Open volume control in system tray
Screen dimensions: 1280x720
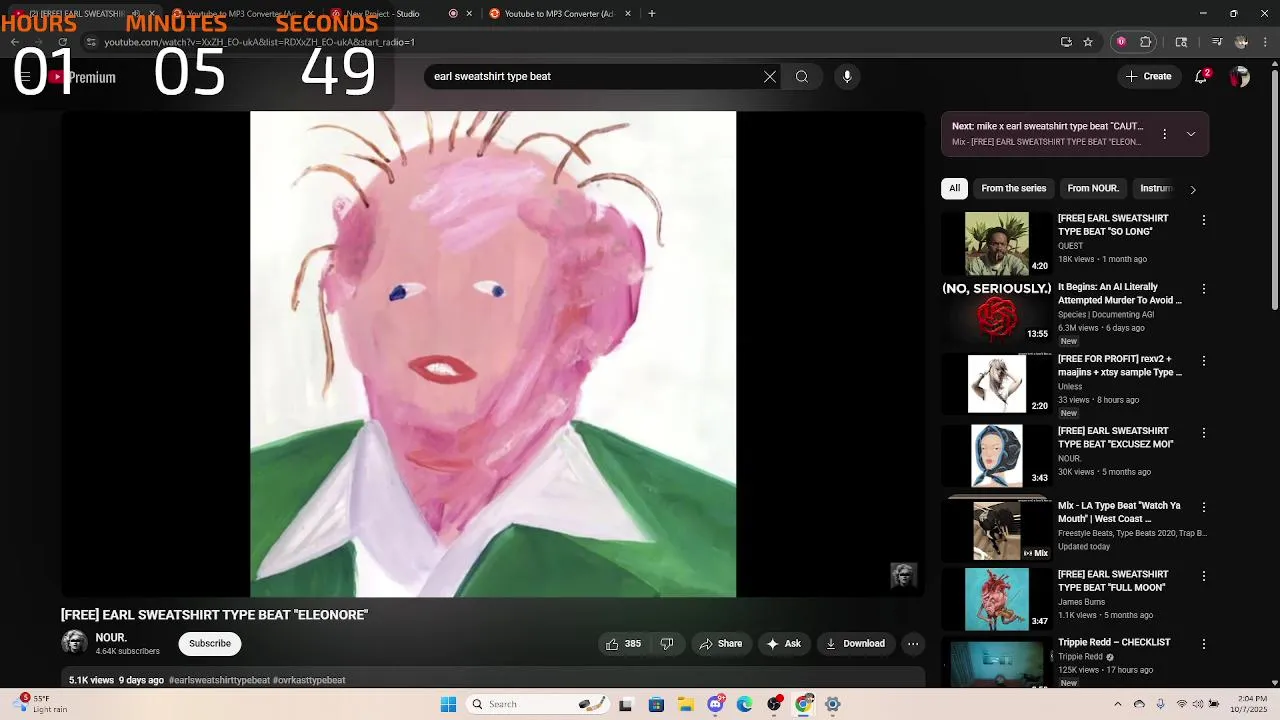(x=1198, y=704)
